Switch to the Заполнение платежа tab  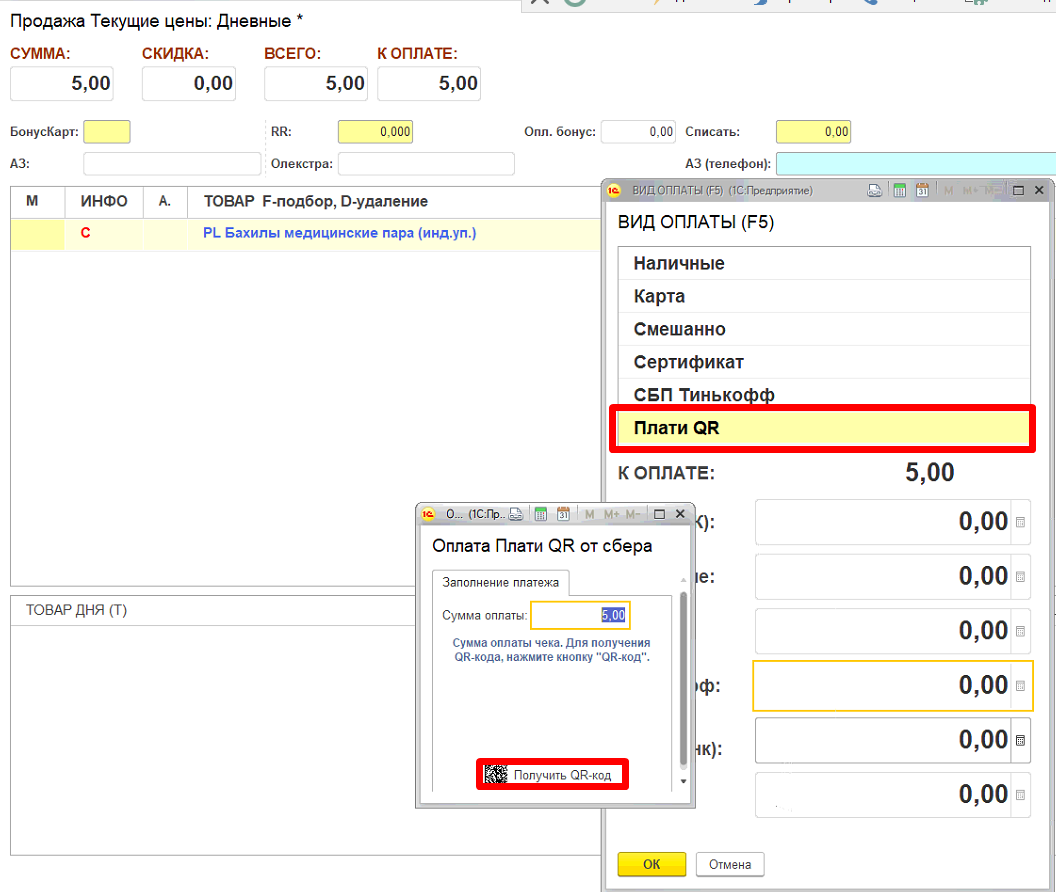pos(501,582)
